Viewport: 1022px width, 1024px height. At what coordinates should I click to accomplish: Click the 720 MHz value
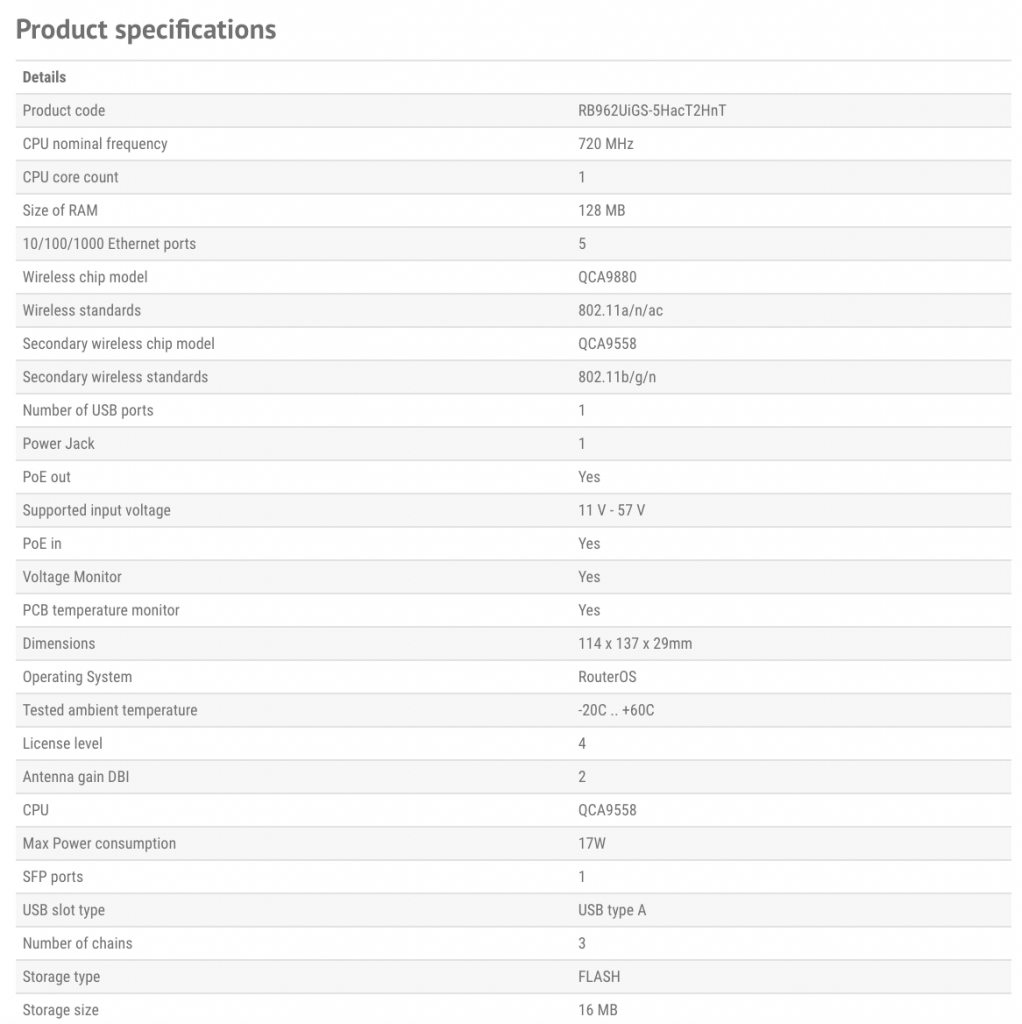[x=606, y=144]
